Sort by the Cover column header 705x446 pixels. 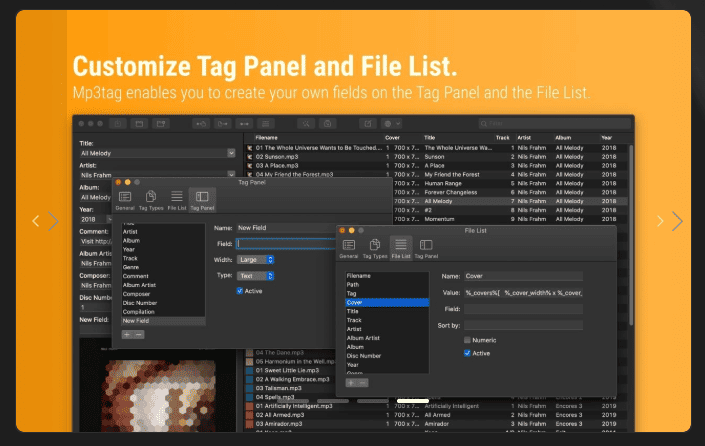[x=392, y=138]
